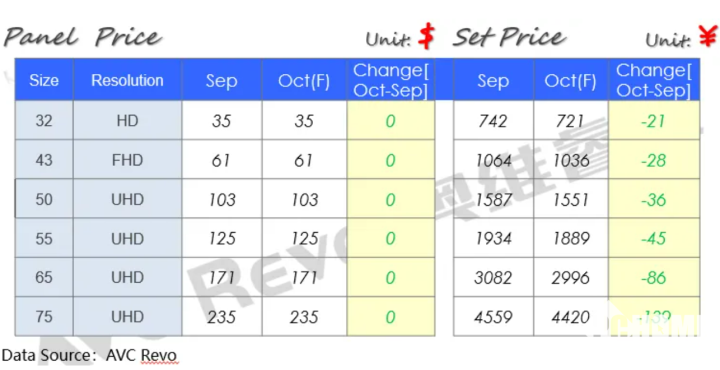The height and width of the screenshot is (370, 720).
Task: Click the Set Price title text
Action: pyautogui.click(x=509, y=37)
